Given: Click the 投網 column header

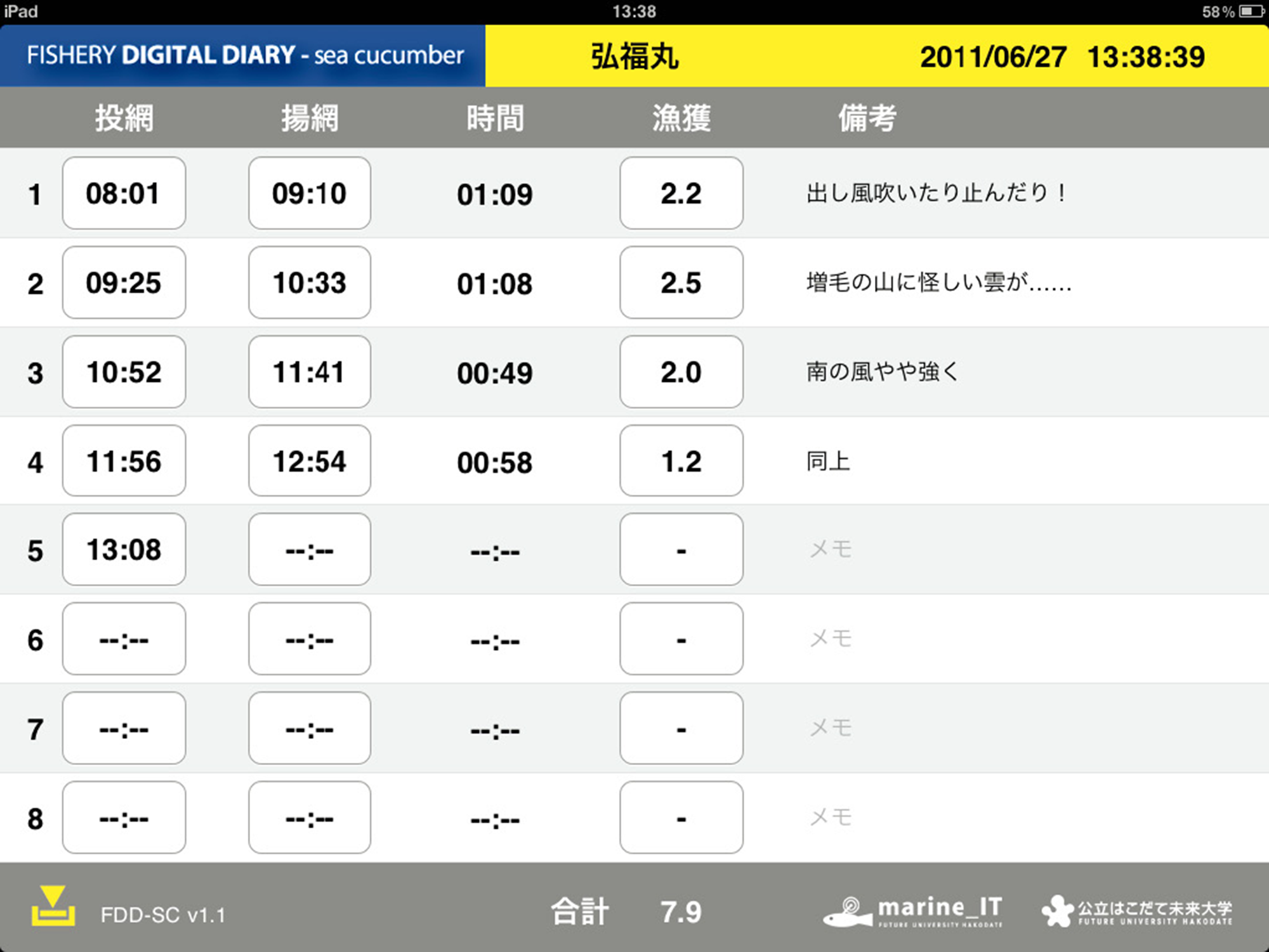Looking at the screenshot, I should (x=124, y=118).
